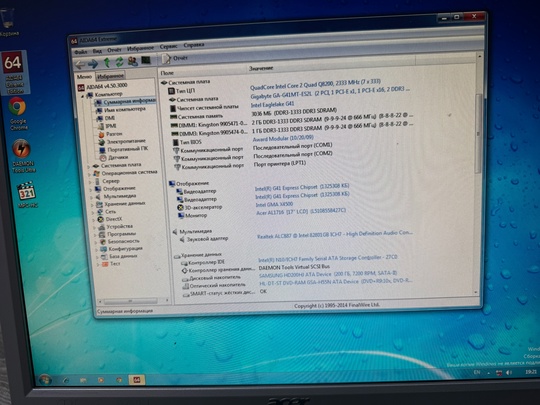
Task: Click the Windows Start button
Action: pyautogui.click(x=45, y=380)
